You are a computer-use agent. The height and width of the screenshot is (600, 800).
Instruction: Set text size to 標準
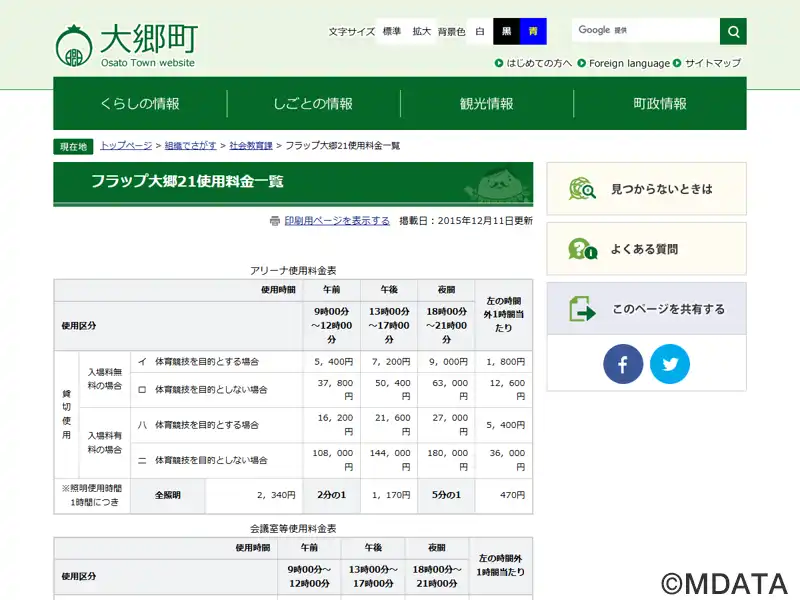click(391, 31)
